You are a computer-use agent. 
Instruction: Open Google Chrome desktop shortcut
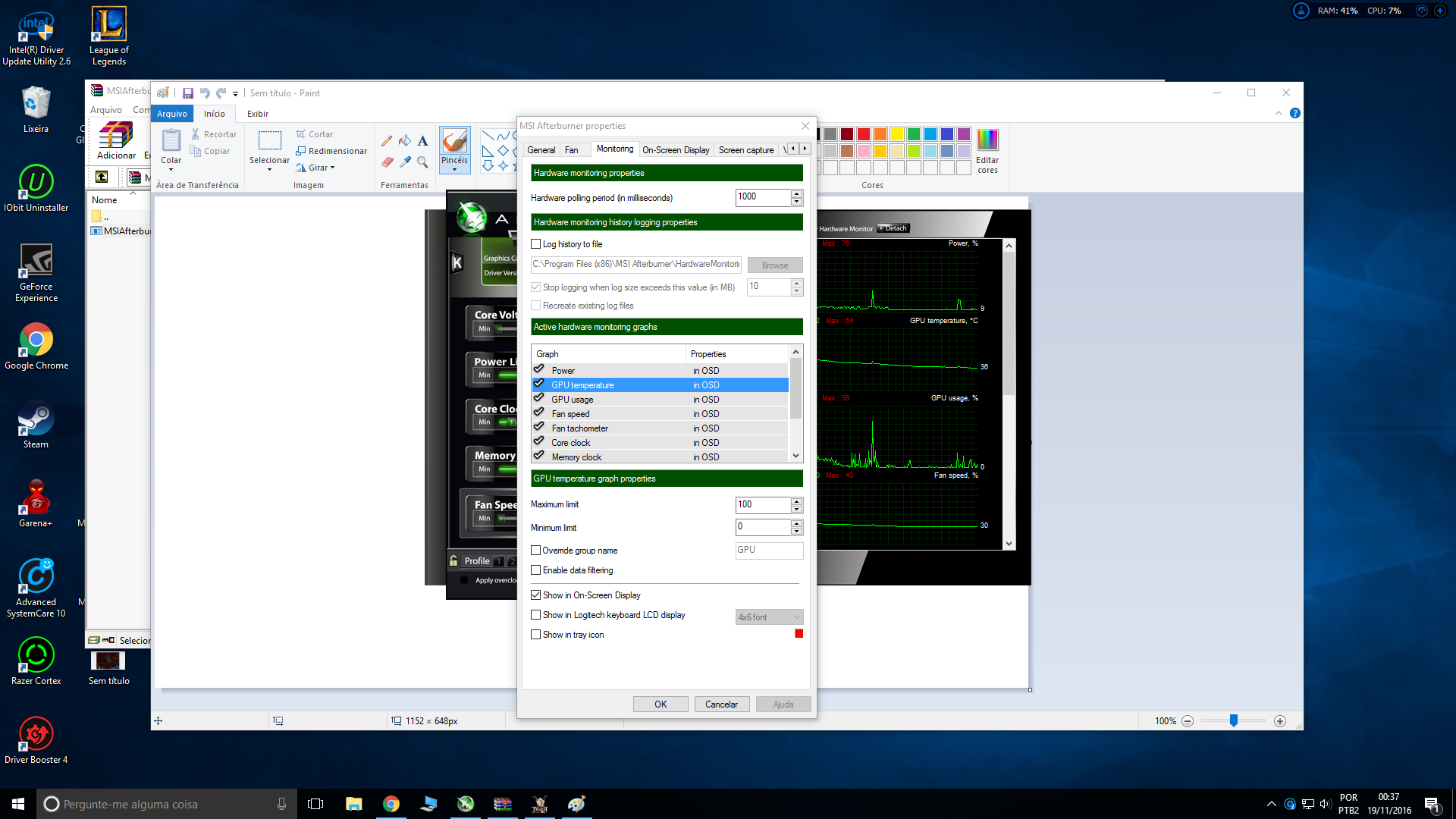[x=36, y=347]
